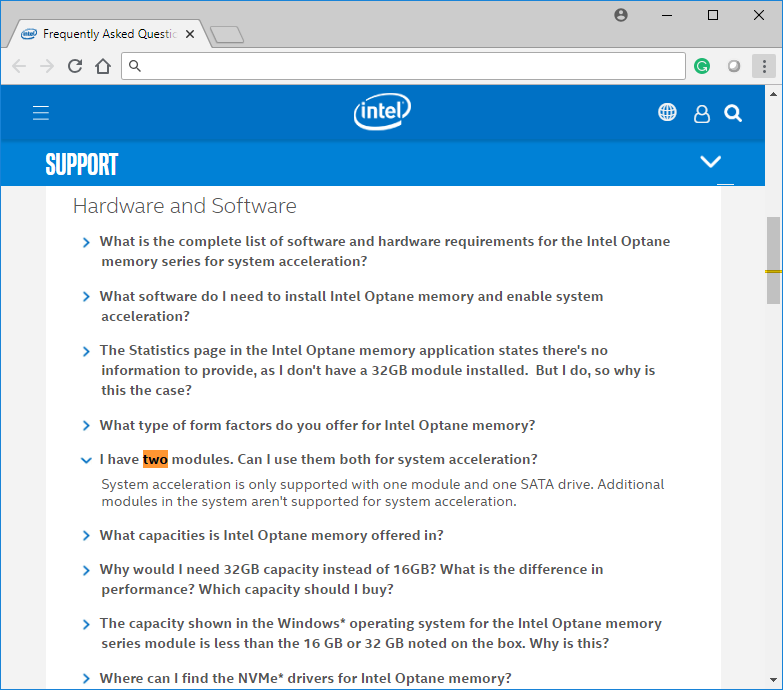Click the browser back arrow
Image resolution: width=783 pixels, height=690 pixels.
[x=18, y=66]
